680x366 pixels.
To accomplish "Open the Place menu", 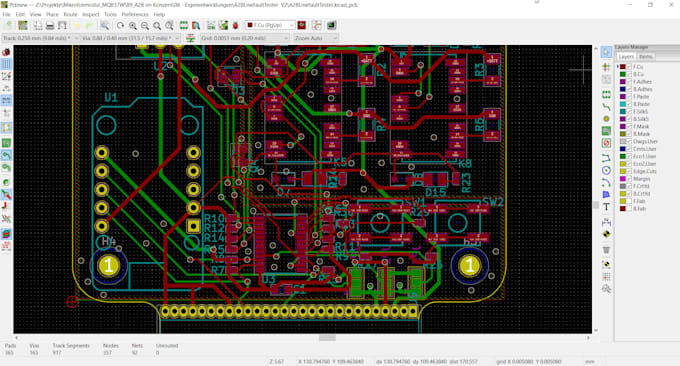I will (52, 14).
